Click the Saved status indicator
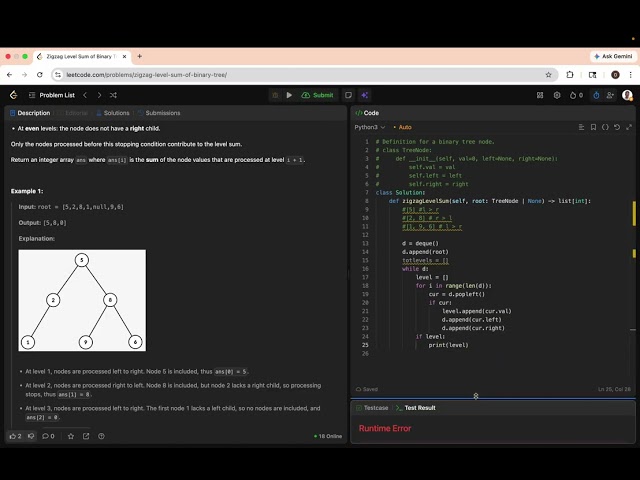Image resolution: width=640 pixels, height=480 pixels. click(367, 389)
